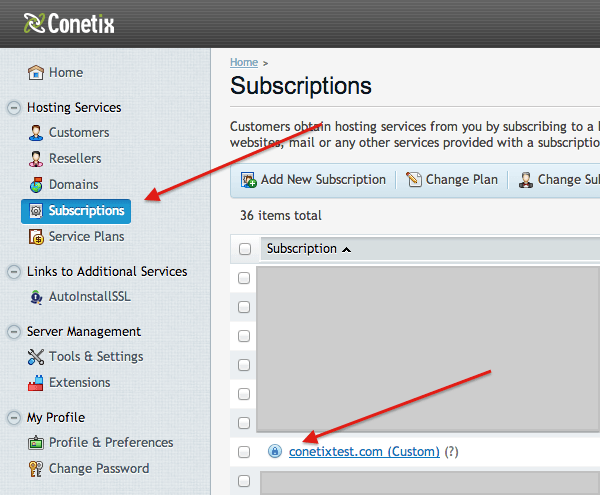600x495 pixels.
Task: Click the Change Plan pencil icon
Action: (414, 179)
